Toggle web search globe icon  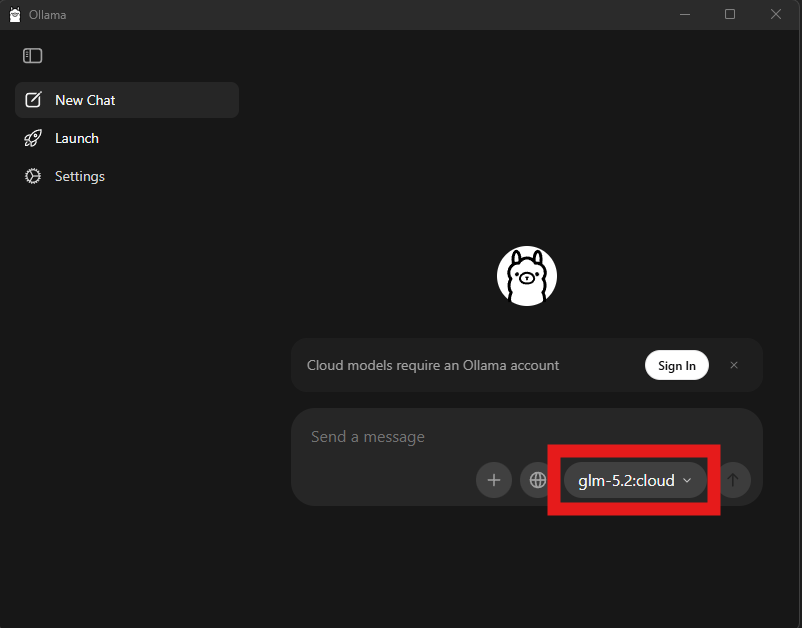(537, 480)
